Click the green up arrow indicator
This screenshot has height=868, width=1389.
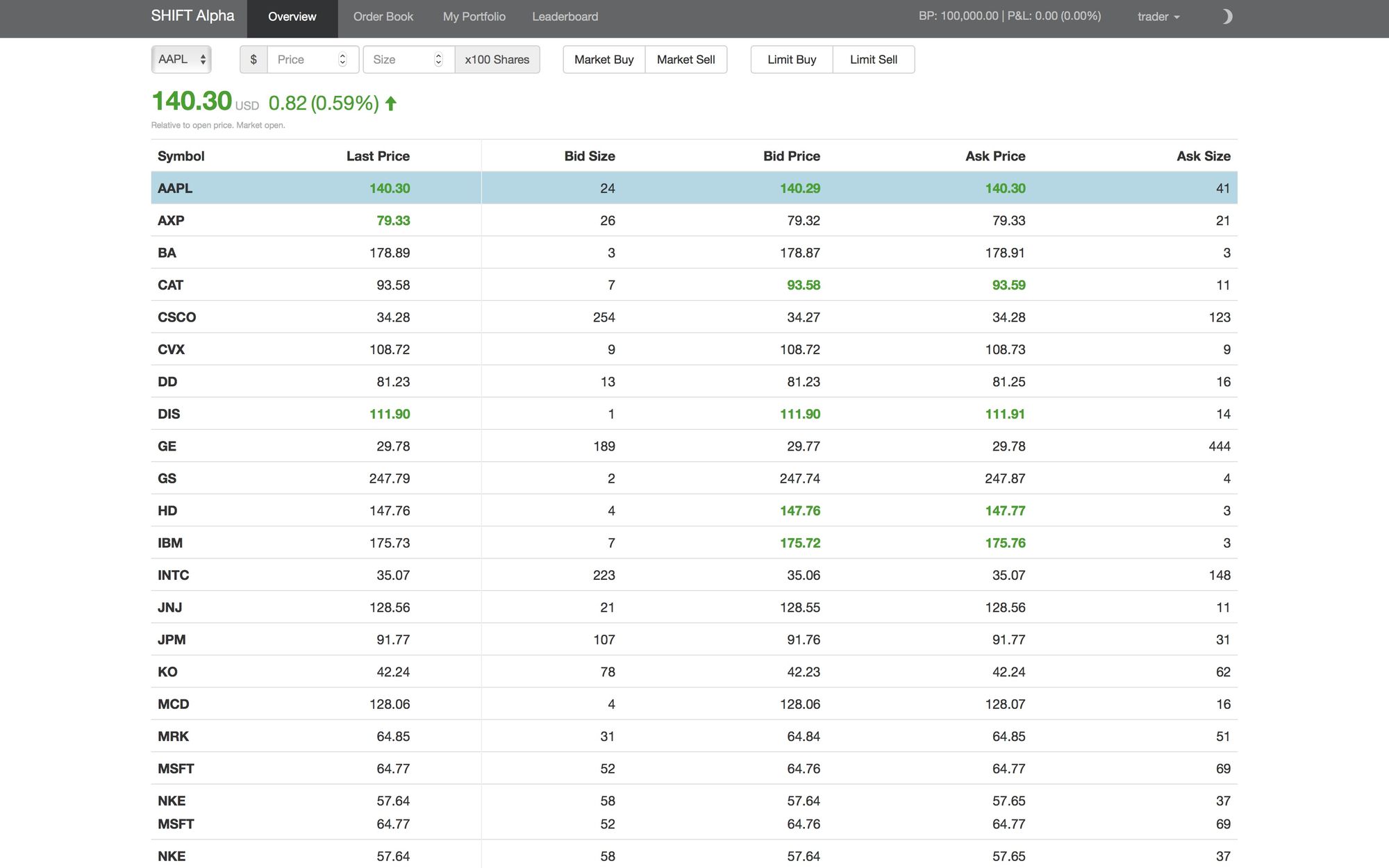(391, 103)
